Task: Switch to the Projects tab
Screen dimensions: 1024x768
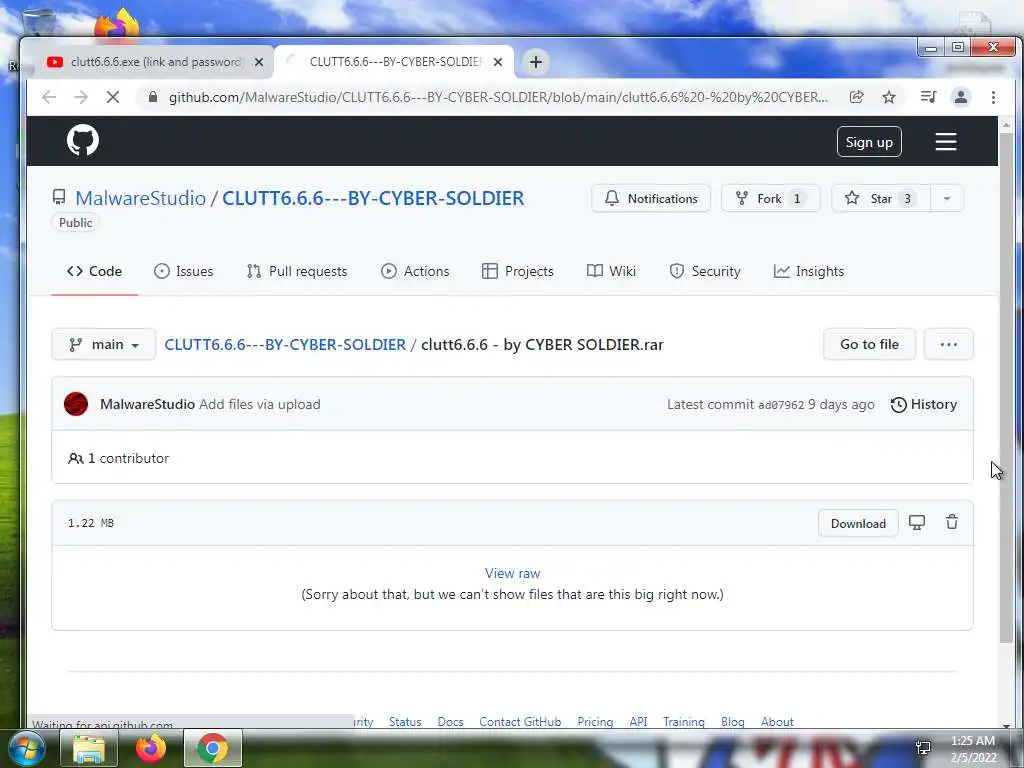Action: point(518,271)
